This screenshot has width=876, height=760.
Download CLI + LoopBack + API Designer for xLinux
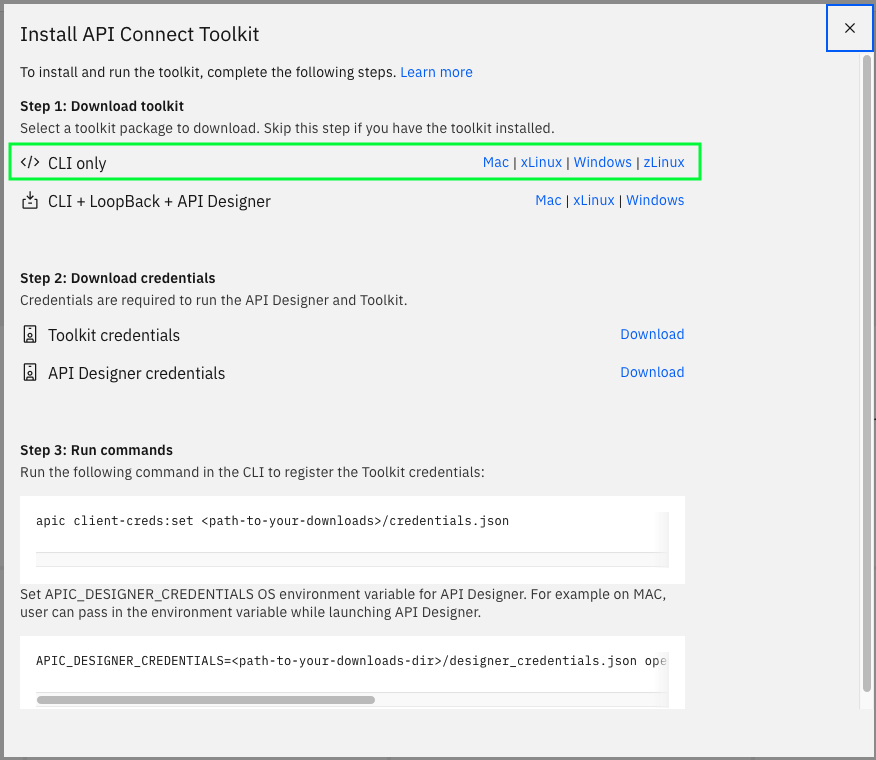coord(593,200)
